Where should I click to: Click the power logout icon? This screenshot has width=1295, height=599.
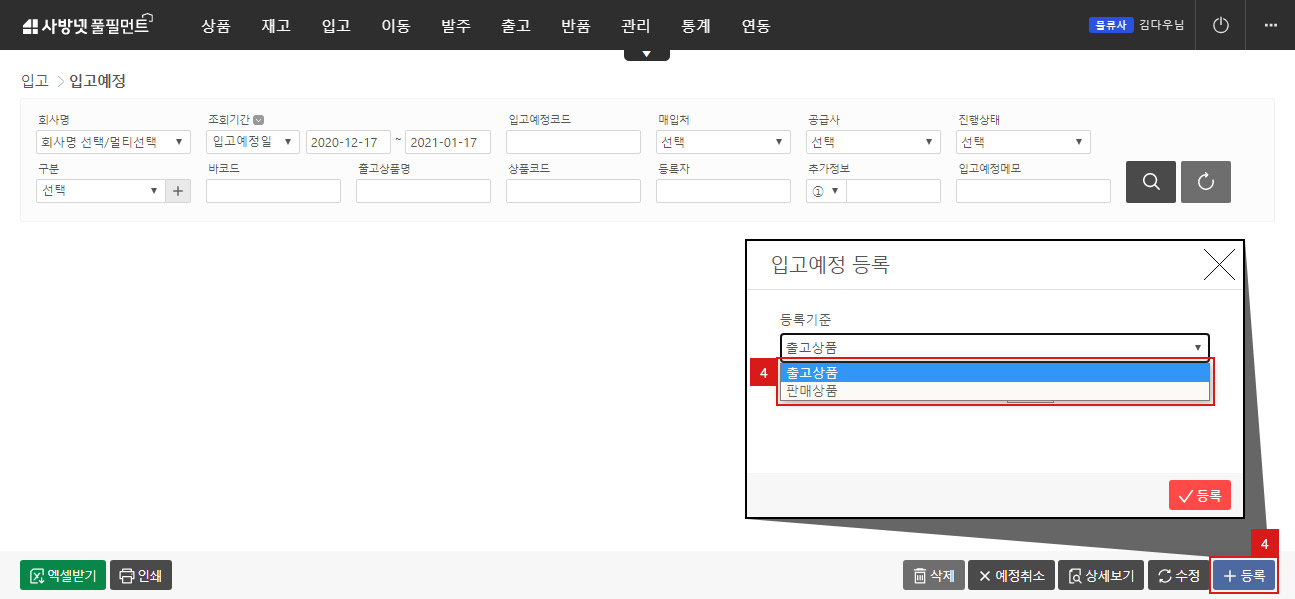coord(1220,25)
